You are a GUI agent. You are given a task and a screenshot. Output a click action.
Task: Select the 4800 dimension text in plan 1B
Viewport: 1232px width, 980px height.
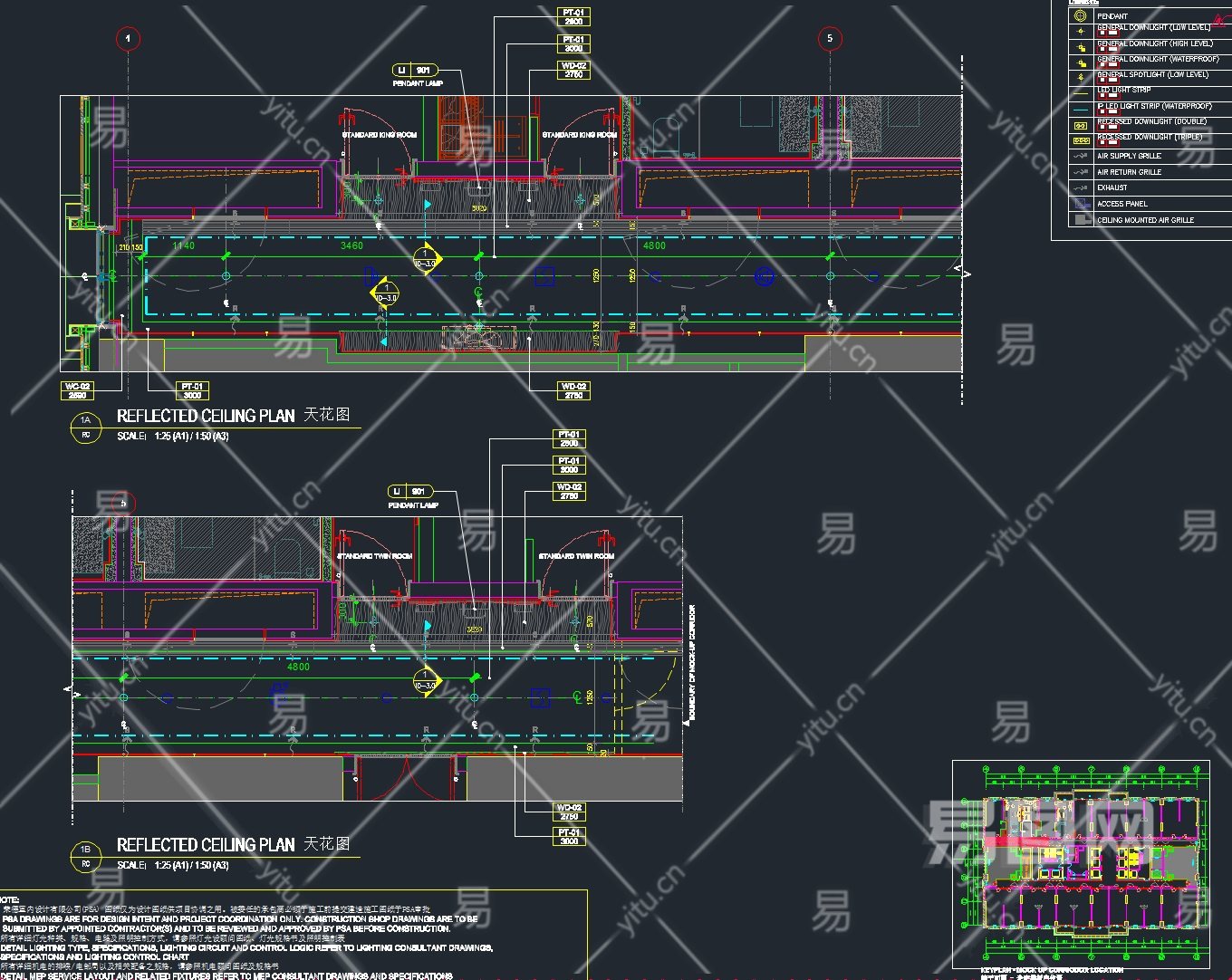298,667
